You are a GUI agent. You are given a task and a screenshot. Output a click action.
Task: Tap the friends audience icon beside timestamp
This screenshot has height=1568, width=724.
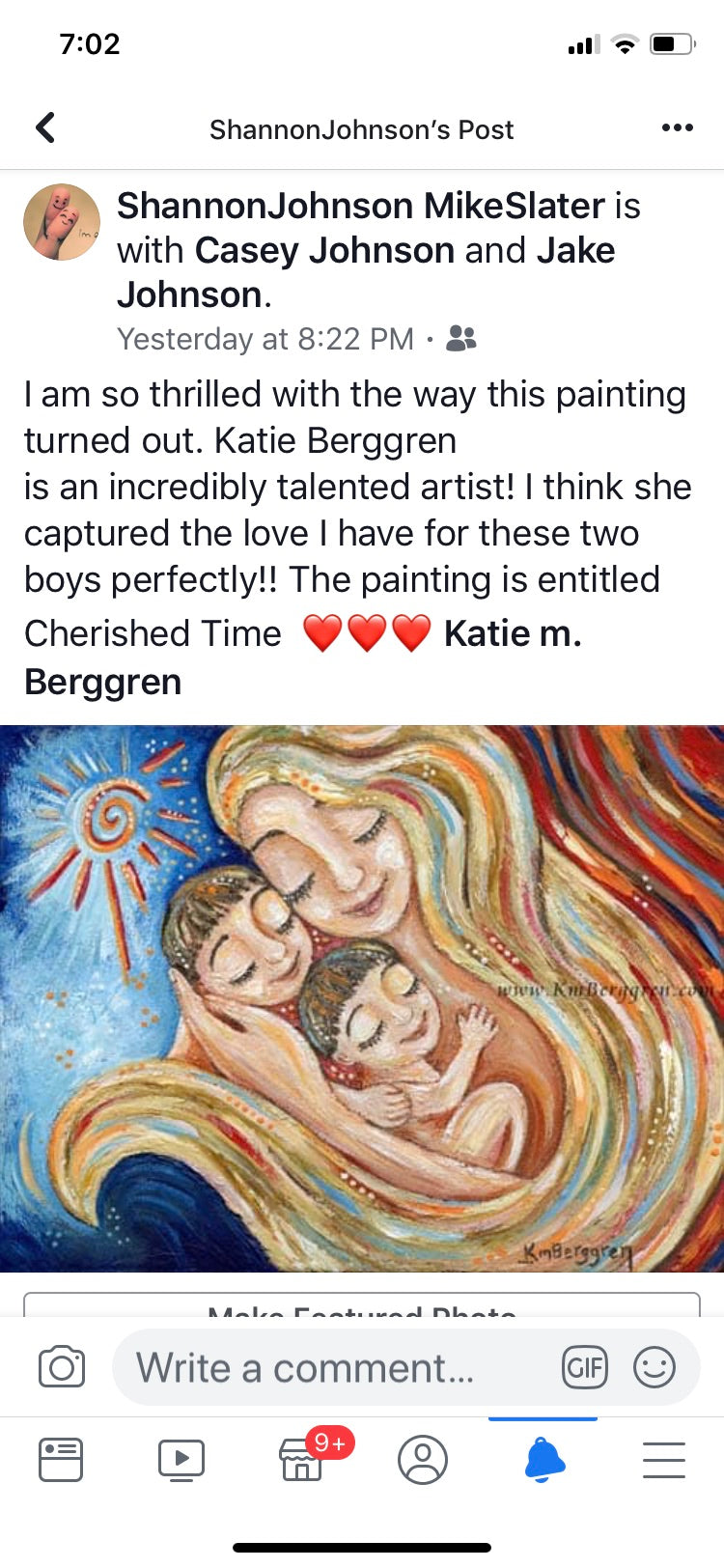pos(461,339)
